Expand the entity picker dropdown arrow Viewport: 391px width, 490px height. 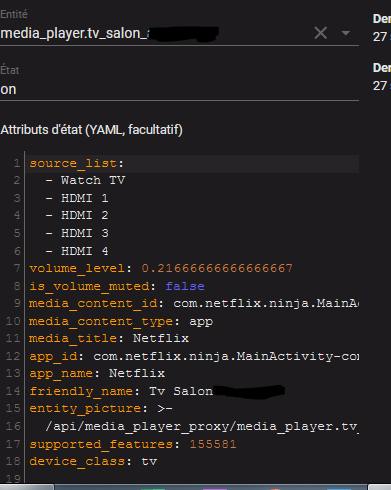click(346, 33)
